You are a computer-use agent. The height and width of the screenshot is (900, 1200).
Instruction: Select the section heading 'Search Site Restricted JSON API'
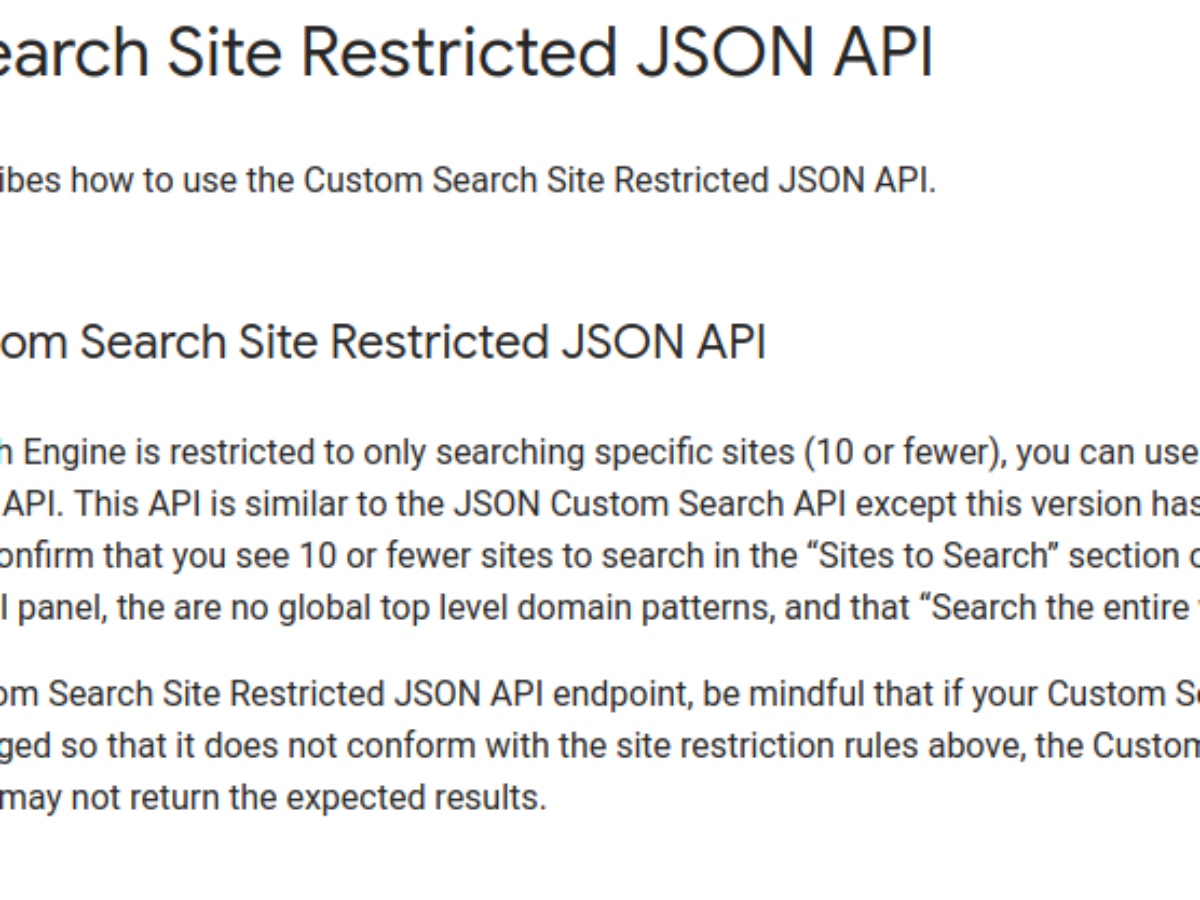click(383, 342)
